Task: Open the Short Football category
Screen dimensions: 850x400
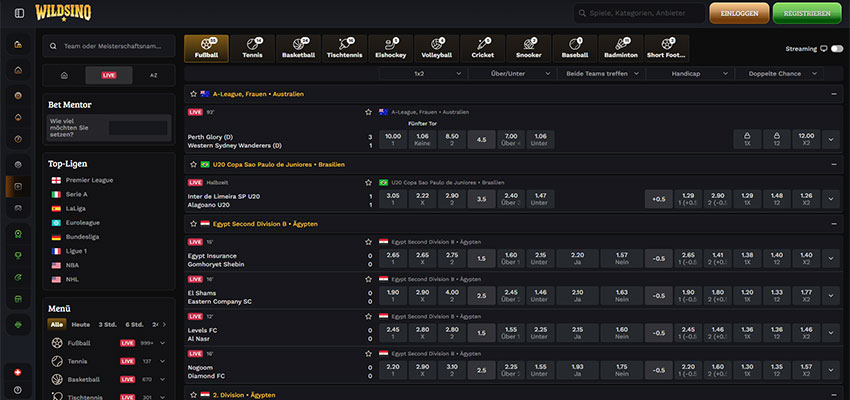Action: [667, 49]
